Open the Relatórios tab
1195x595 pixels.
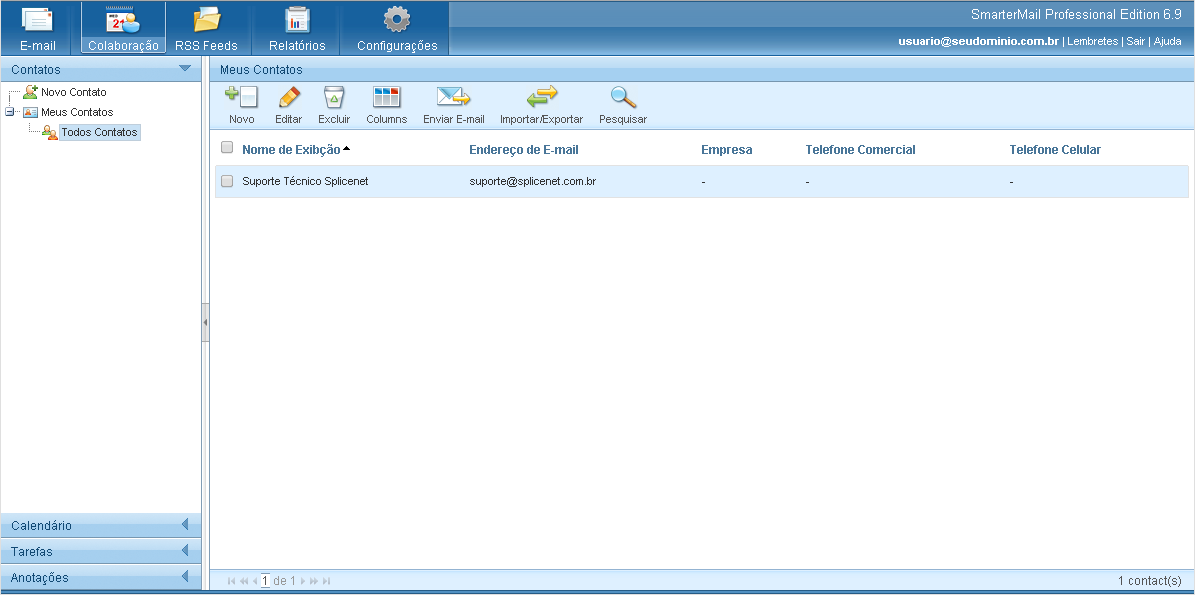point(297,28)
